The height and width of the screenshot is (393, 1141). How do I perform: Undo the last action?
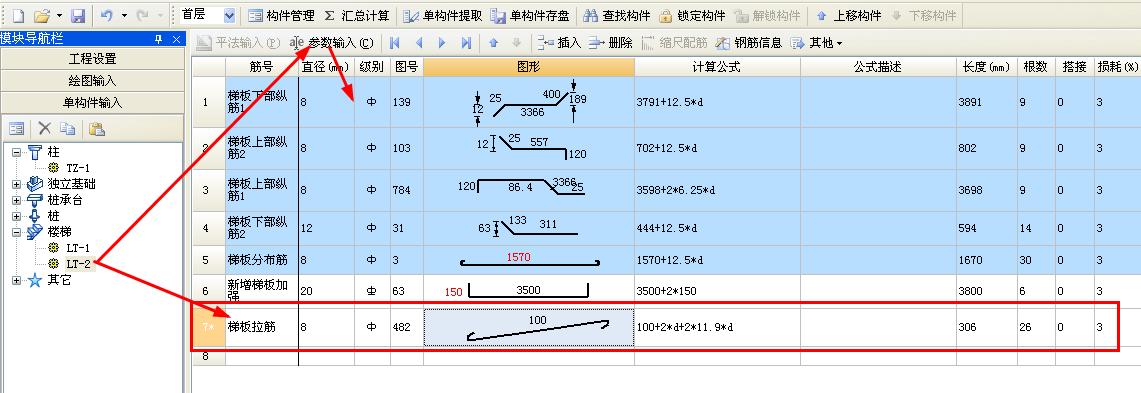coord(106,15)
